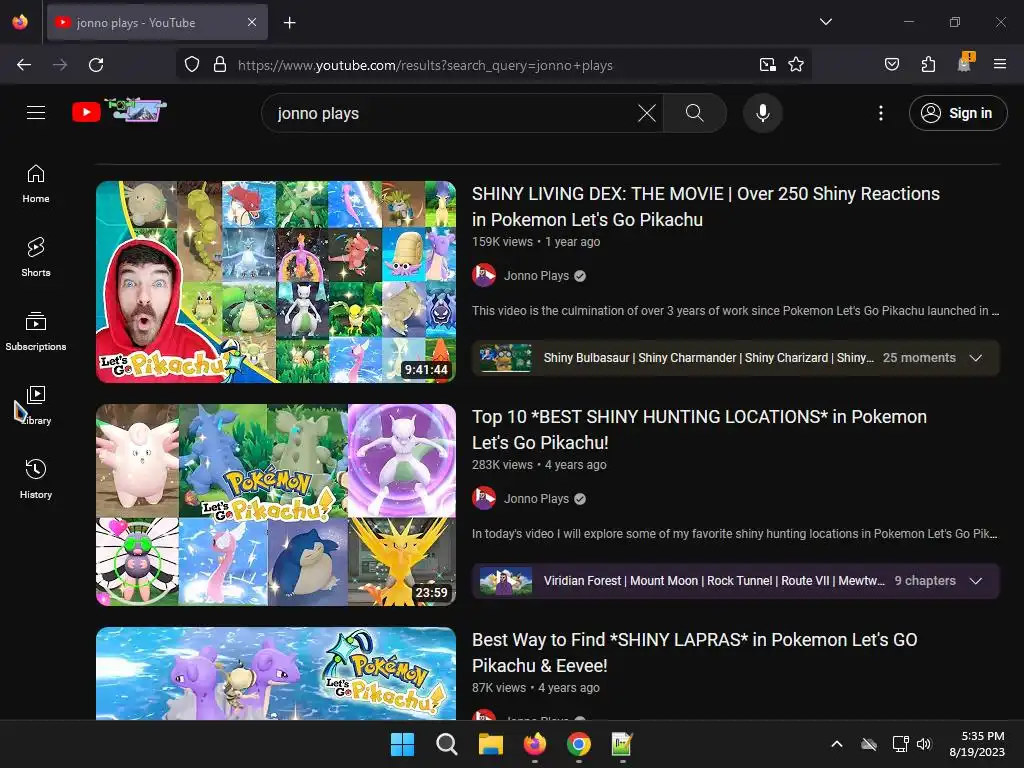Open Library in the sidebar
The width and height of the screenshot is (1024, 768).
(36, 406)
